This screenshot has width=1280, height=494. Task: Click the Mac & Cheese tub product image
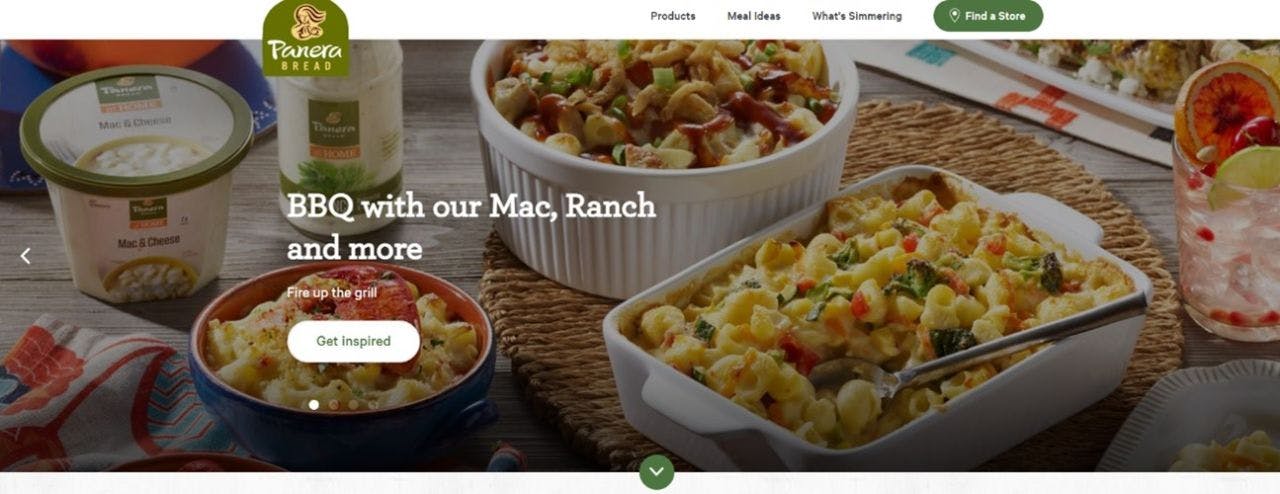[137, 183]
